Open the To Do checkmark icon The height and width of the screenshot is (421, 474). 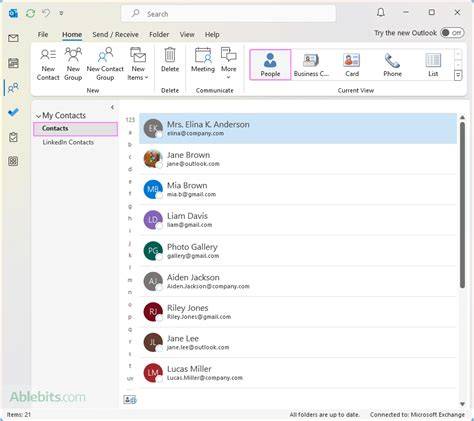pyautogui.click(x=13, y=112)
